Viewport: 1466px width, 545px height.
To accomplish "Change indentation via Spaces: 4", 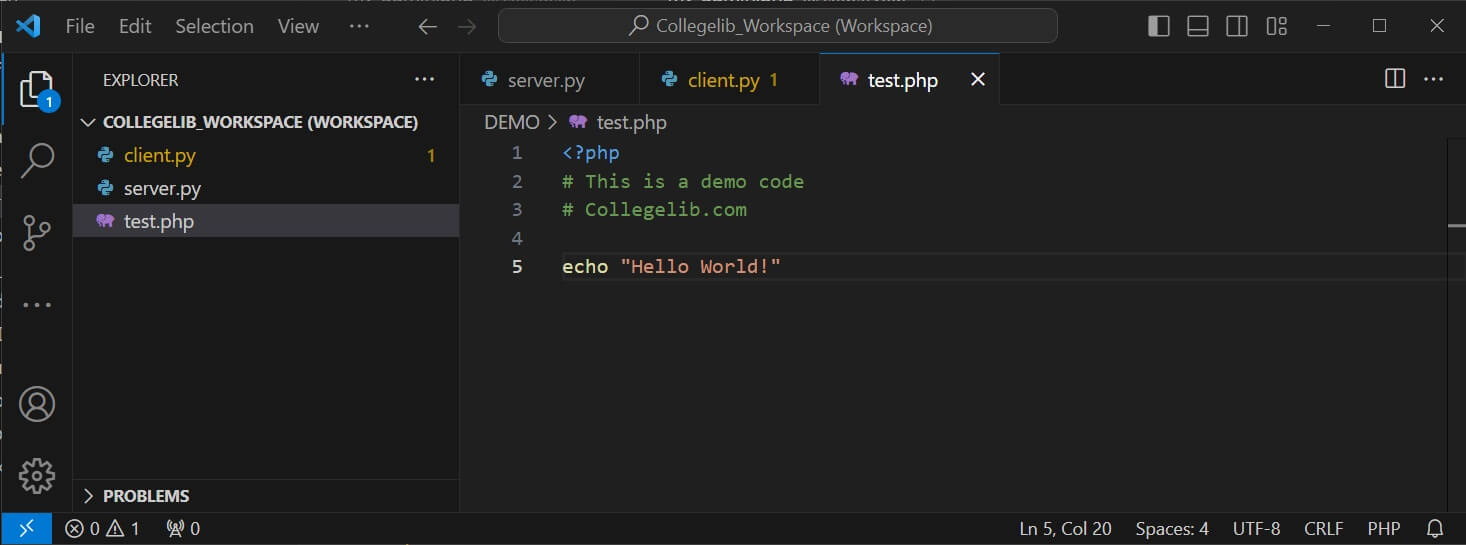I will (x=1172, y=528).
